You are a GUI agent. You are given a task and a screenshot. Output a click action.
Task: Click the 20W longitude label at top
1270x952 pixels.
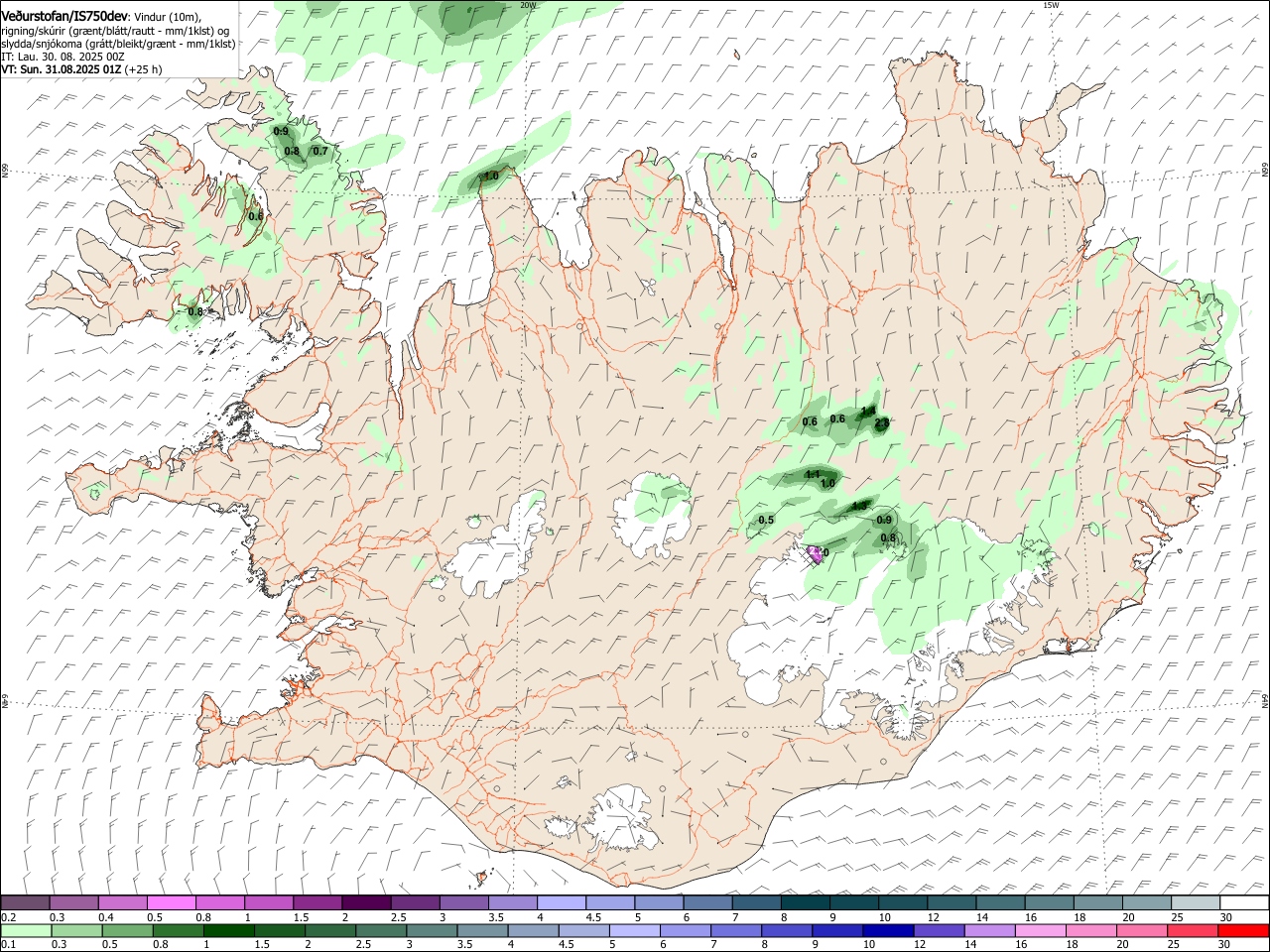pyautogui.click(x=529, y=5)
